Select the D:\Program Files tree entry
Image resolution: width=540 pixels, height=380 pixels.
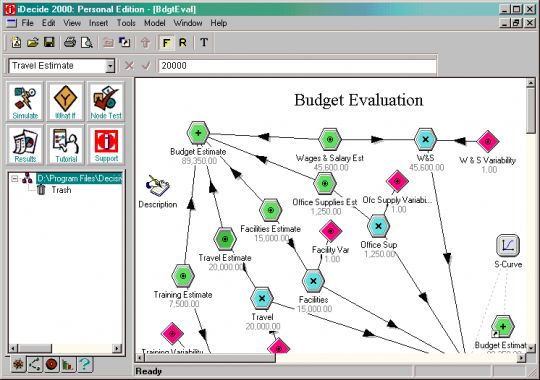[79, 178]
